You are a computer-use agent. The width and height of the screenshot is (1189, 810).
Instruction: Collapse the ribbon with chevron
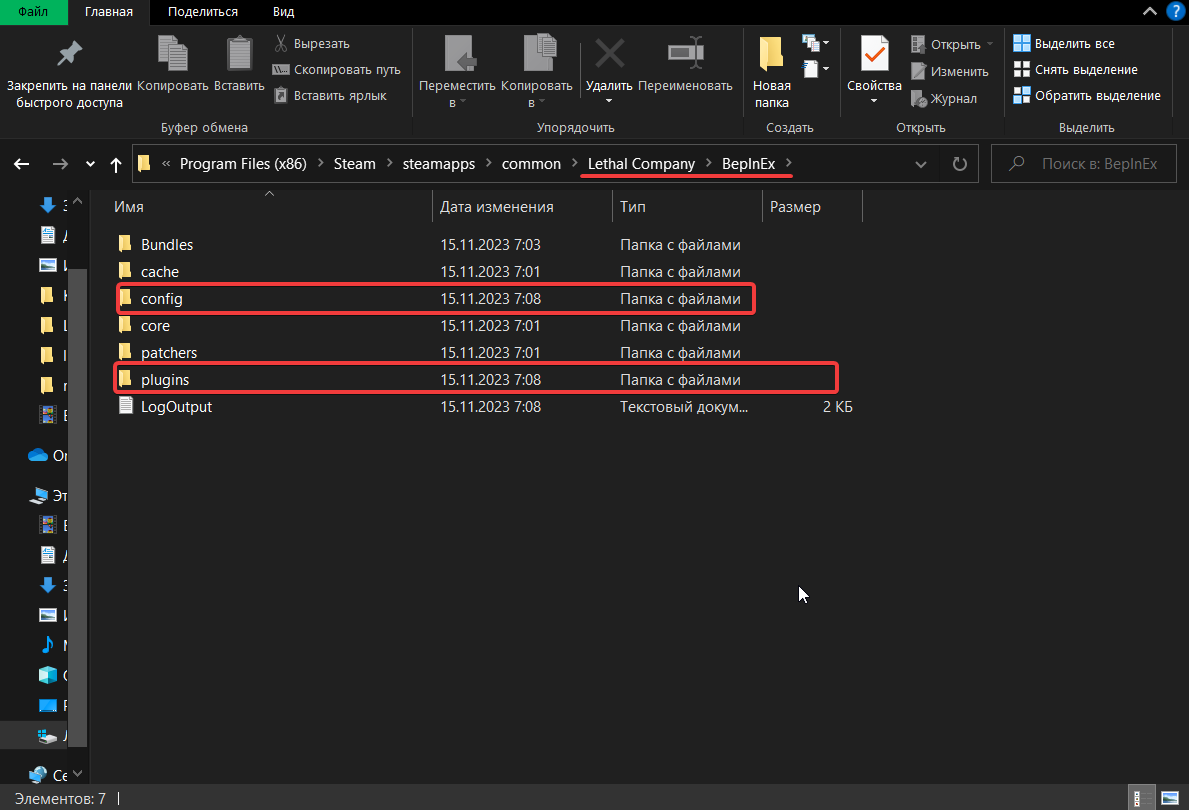pos(1150,11)
